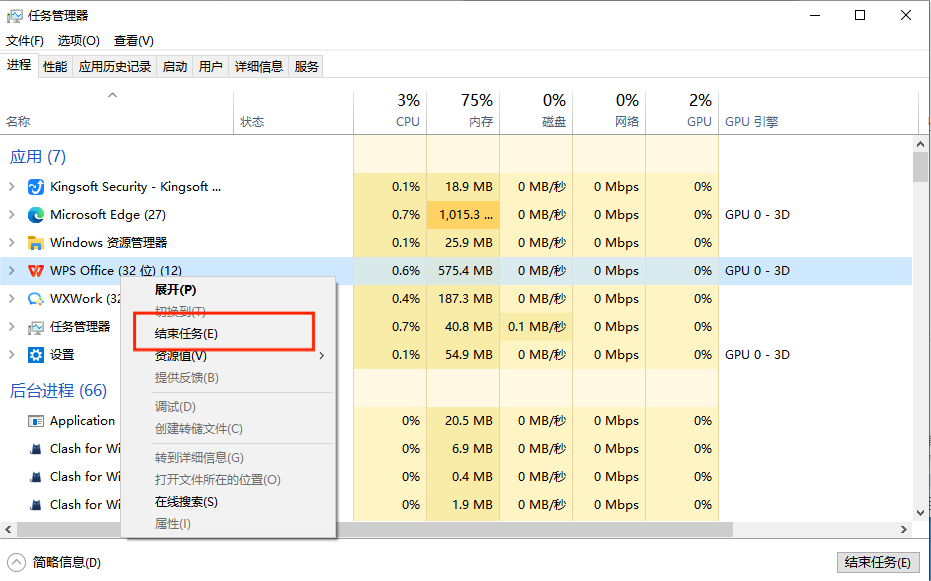The height and width of the screenshot is (581, 931).
Task: Select 在线搜索(S) from context menu
Action: (186, 502)
